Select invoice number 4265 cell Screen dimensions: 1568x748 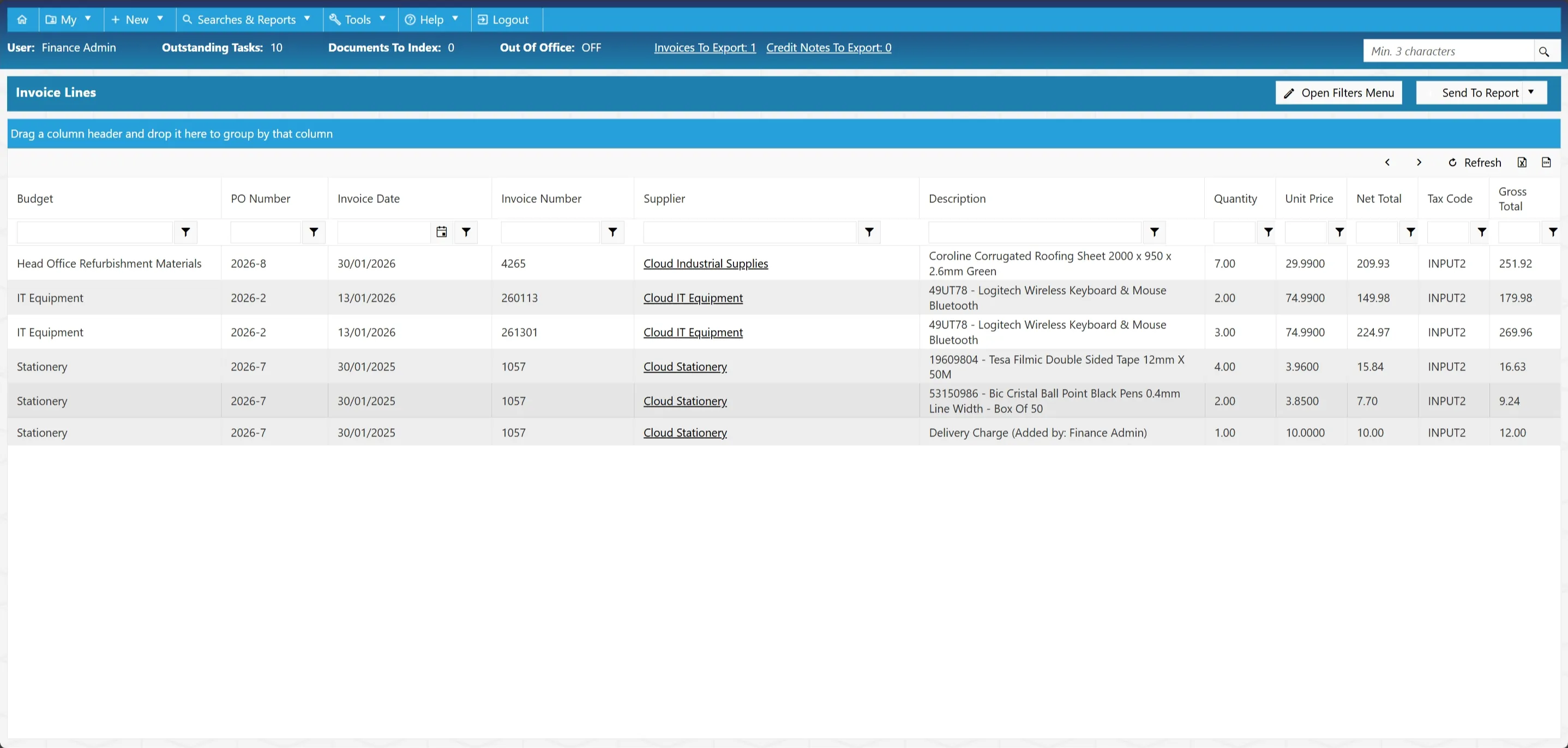(562, 264)
